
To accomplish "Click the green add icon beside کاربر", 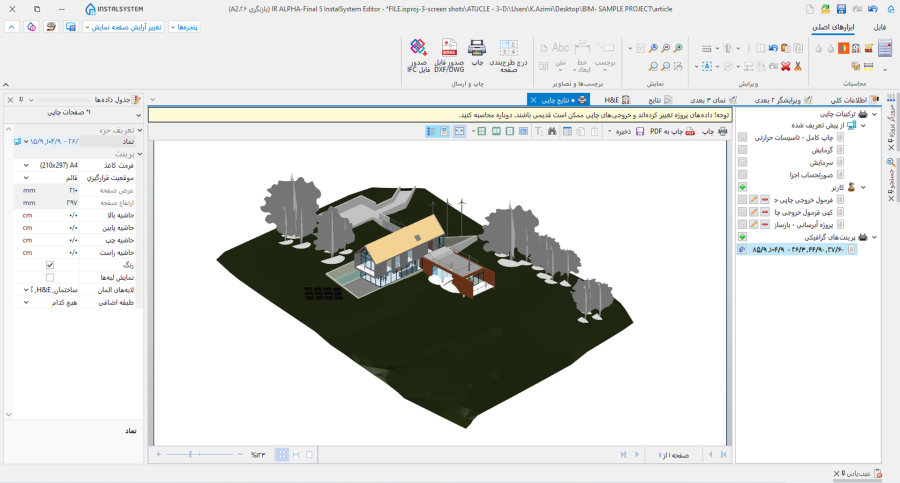I will pyautogui.click(x=742, y=187).
